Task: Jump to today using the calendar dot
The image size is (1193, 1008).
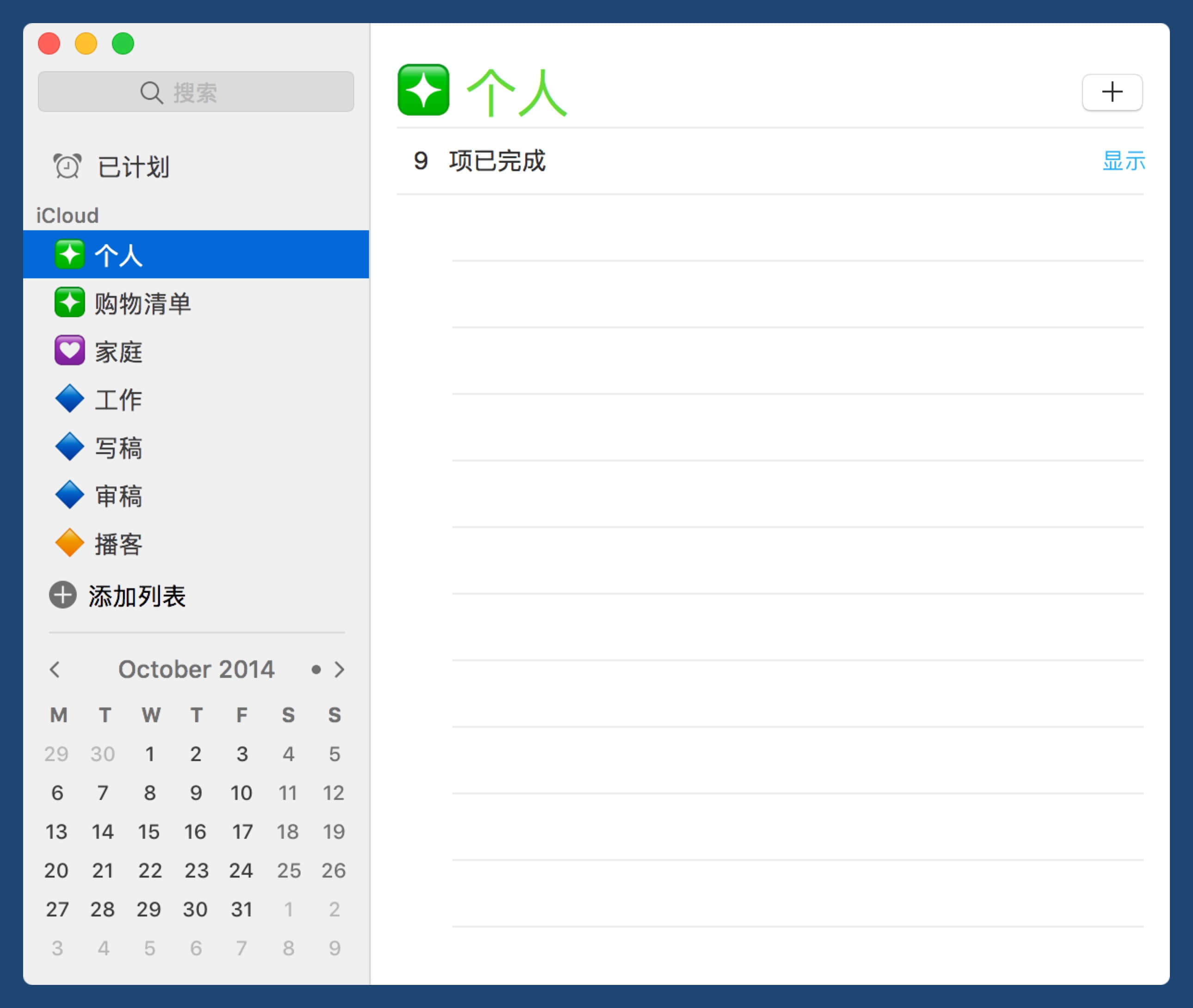Action: coord(316,669)
